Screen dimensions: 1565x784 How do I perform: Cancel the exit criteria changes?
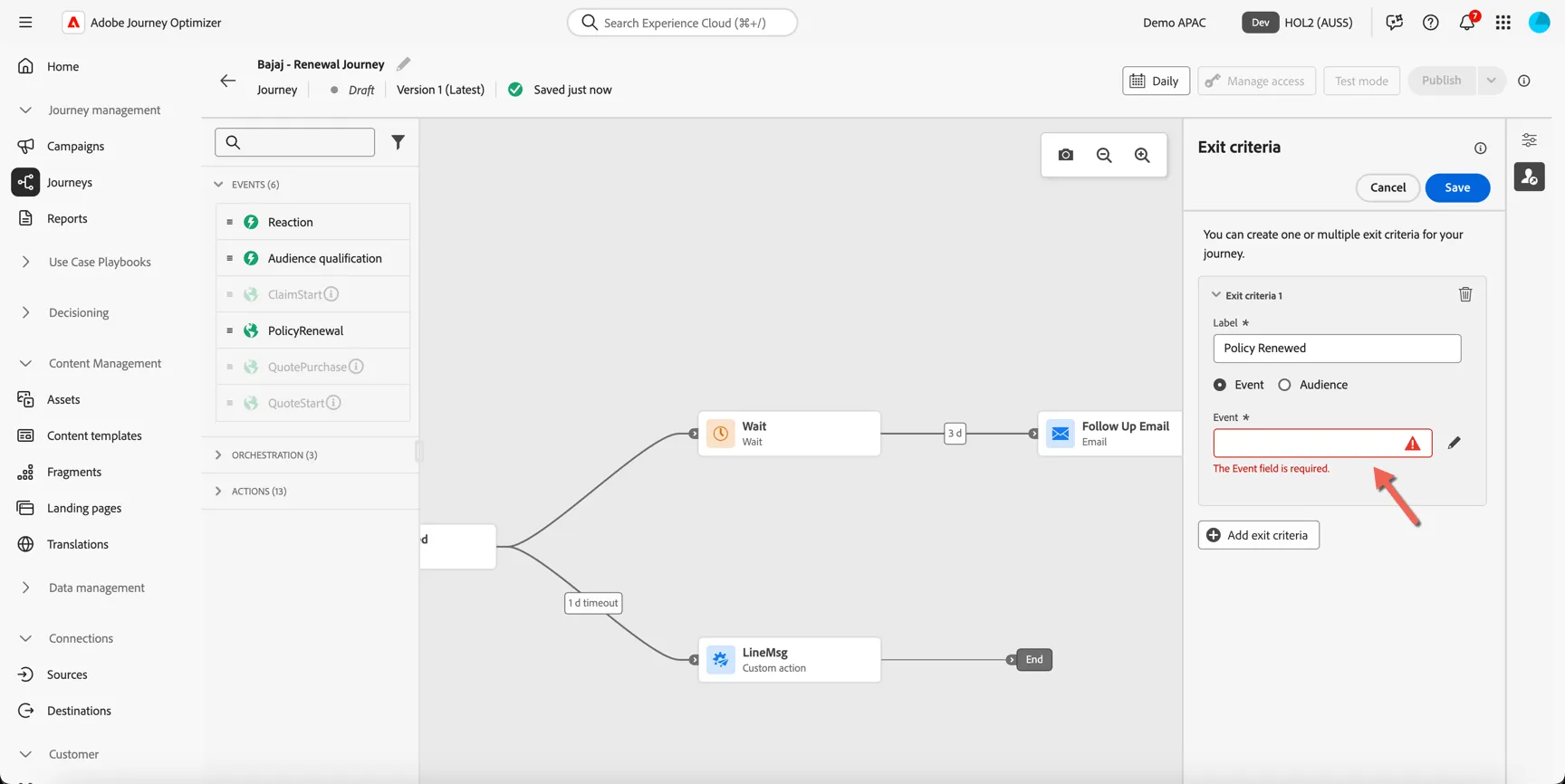tap(1387, 187)
